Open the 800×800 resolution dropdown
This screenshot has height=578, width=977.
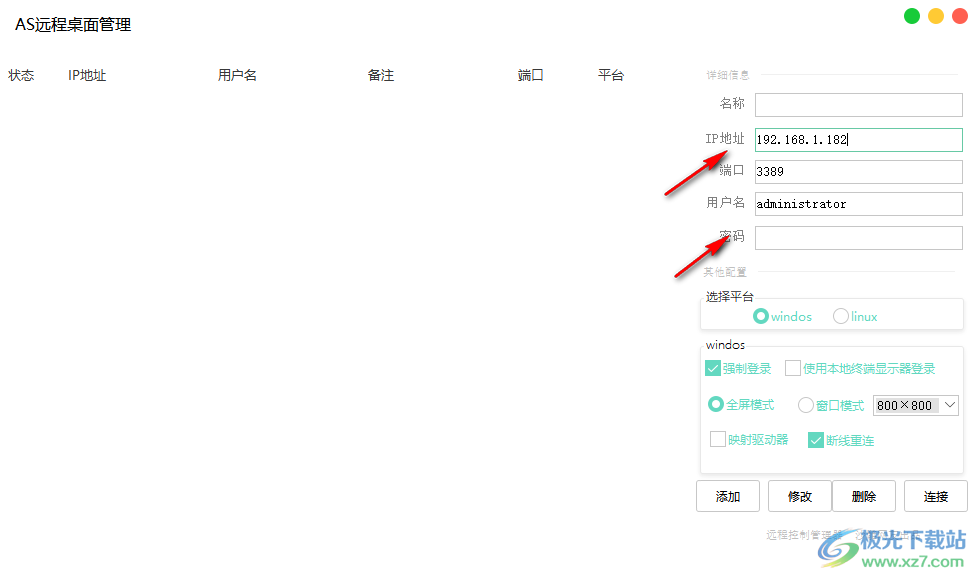[x=915, y=405]
